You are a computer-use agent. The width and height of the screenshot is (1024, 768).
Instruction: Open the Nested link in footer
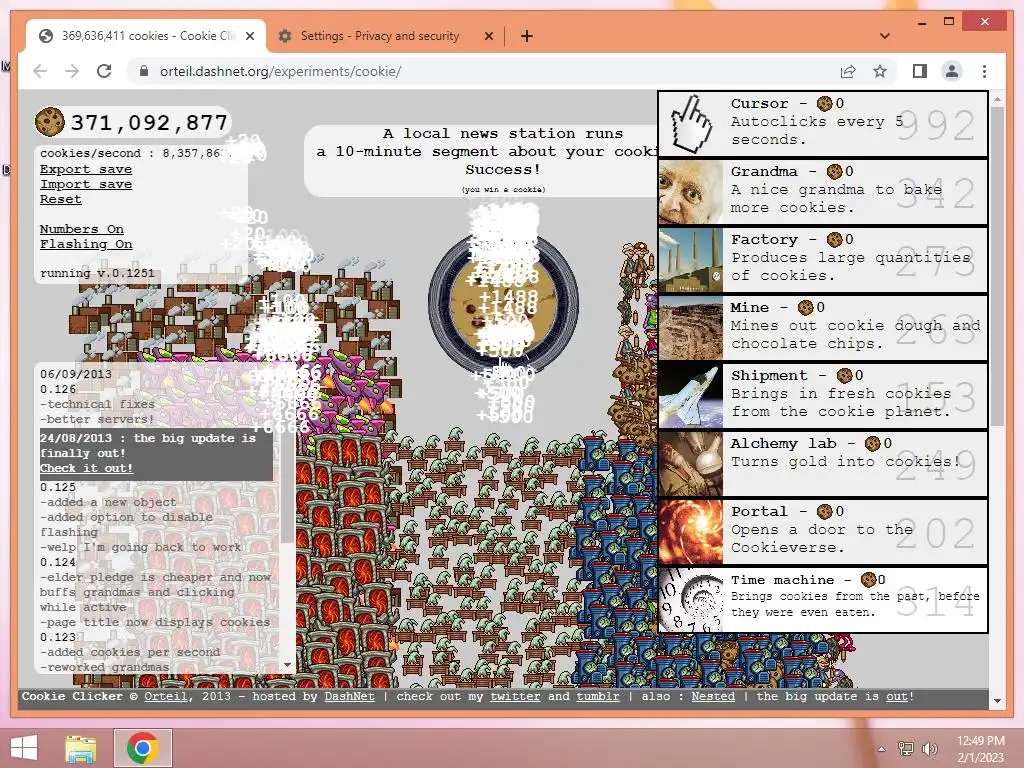coord(713,696)
